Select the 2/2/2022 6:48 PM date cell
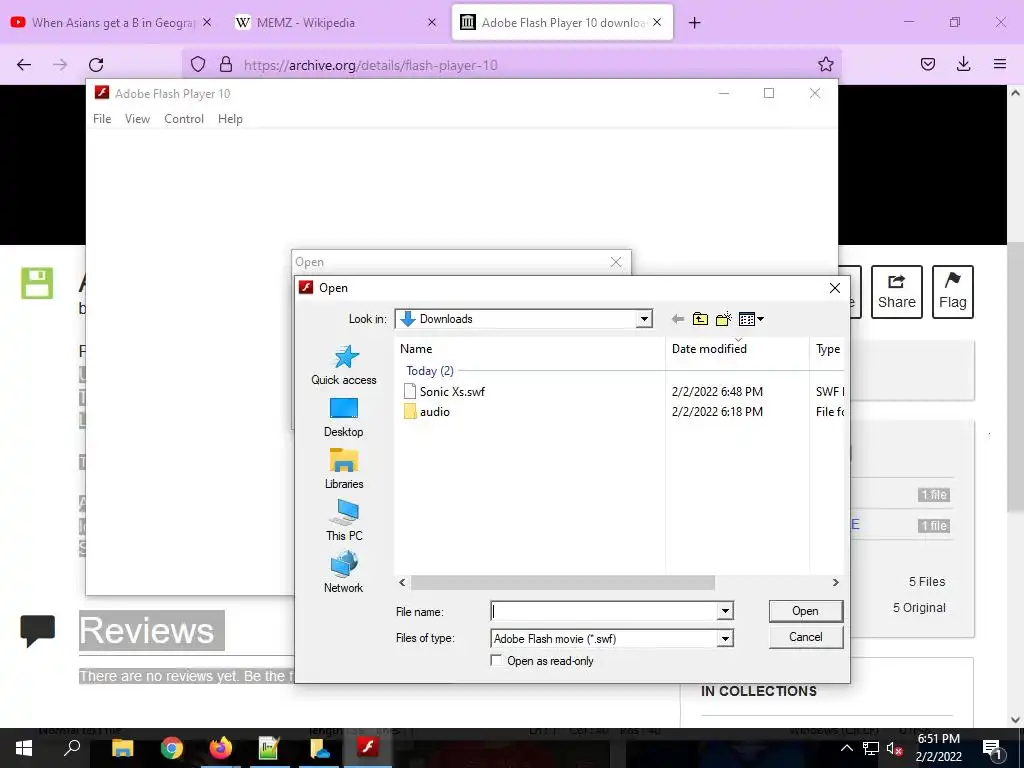Image resolution: width=1024 pixels, height=768 pixels. pyautogui.click(x=717, y=391)
